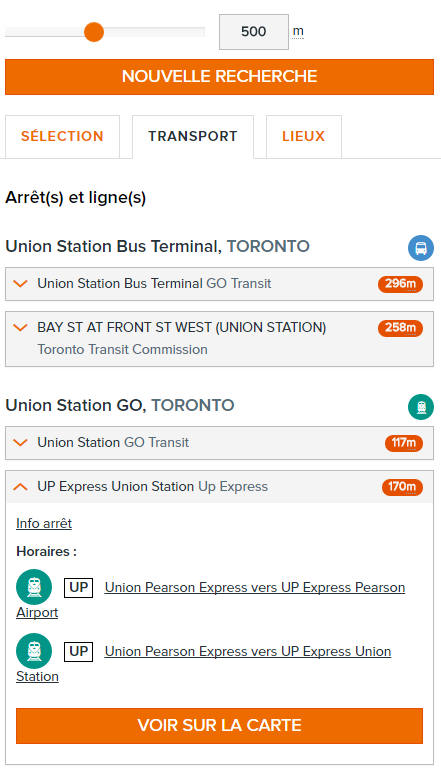Click train icon next to UP Express Union Station line
The image size is (441, 773).
(34, 651)
